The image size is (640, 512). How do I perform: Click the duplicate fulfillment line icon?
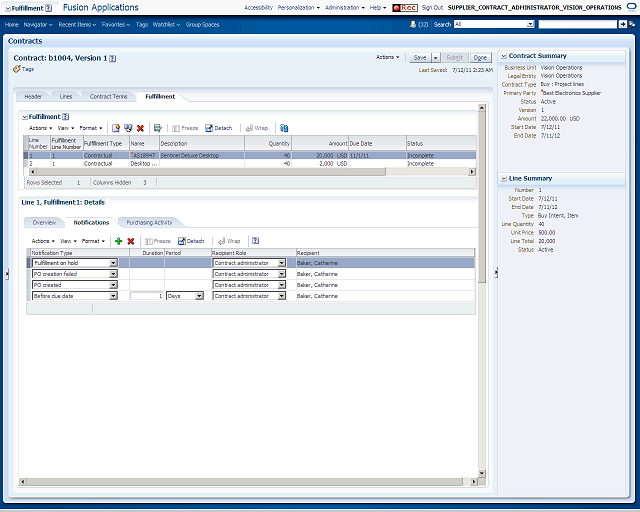(x=128, y=128)
